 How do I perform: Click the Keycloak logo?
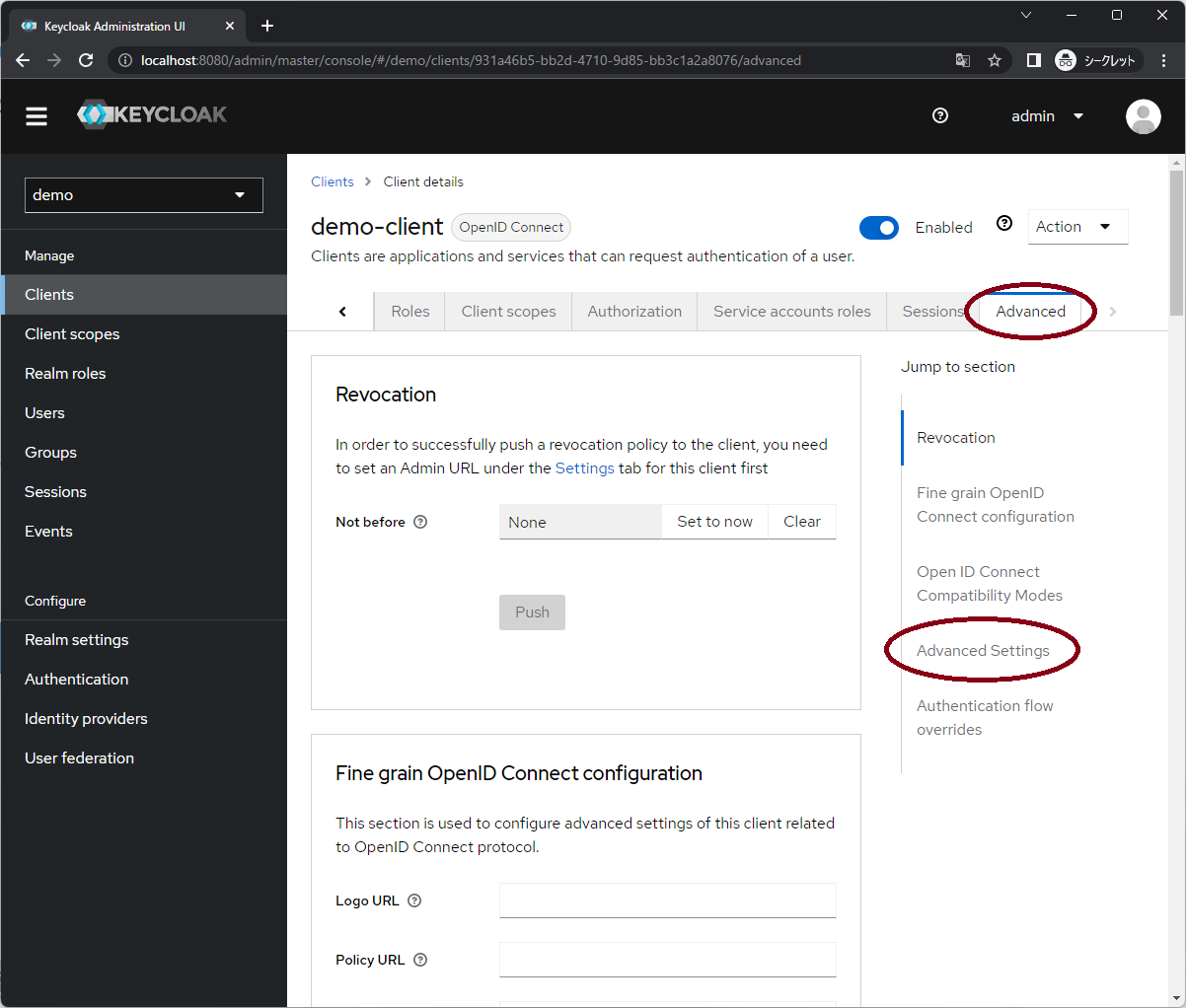tap(152, 114)
